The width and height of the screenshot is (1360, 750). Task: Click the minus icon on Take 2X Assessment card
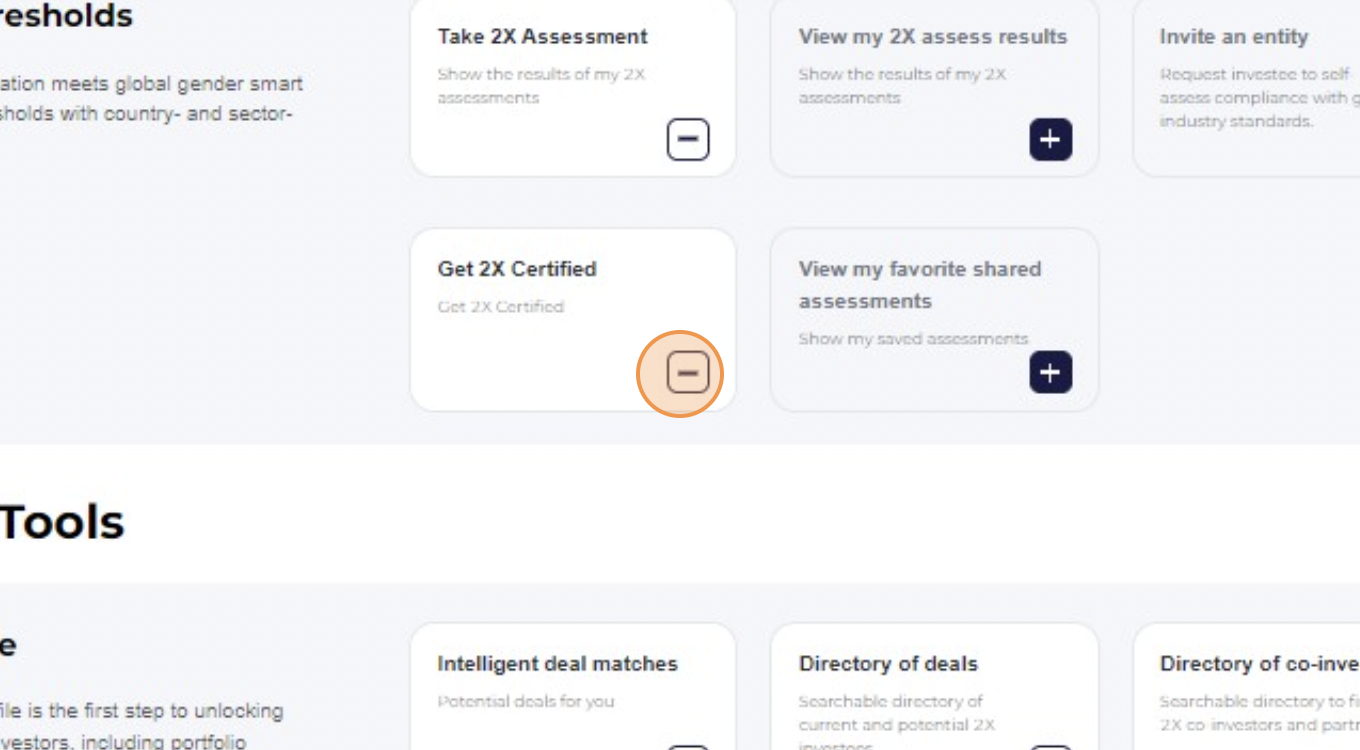(688, 139)
